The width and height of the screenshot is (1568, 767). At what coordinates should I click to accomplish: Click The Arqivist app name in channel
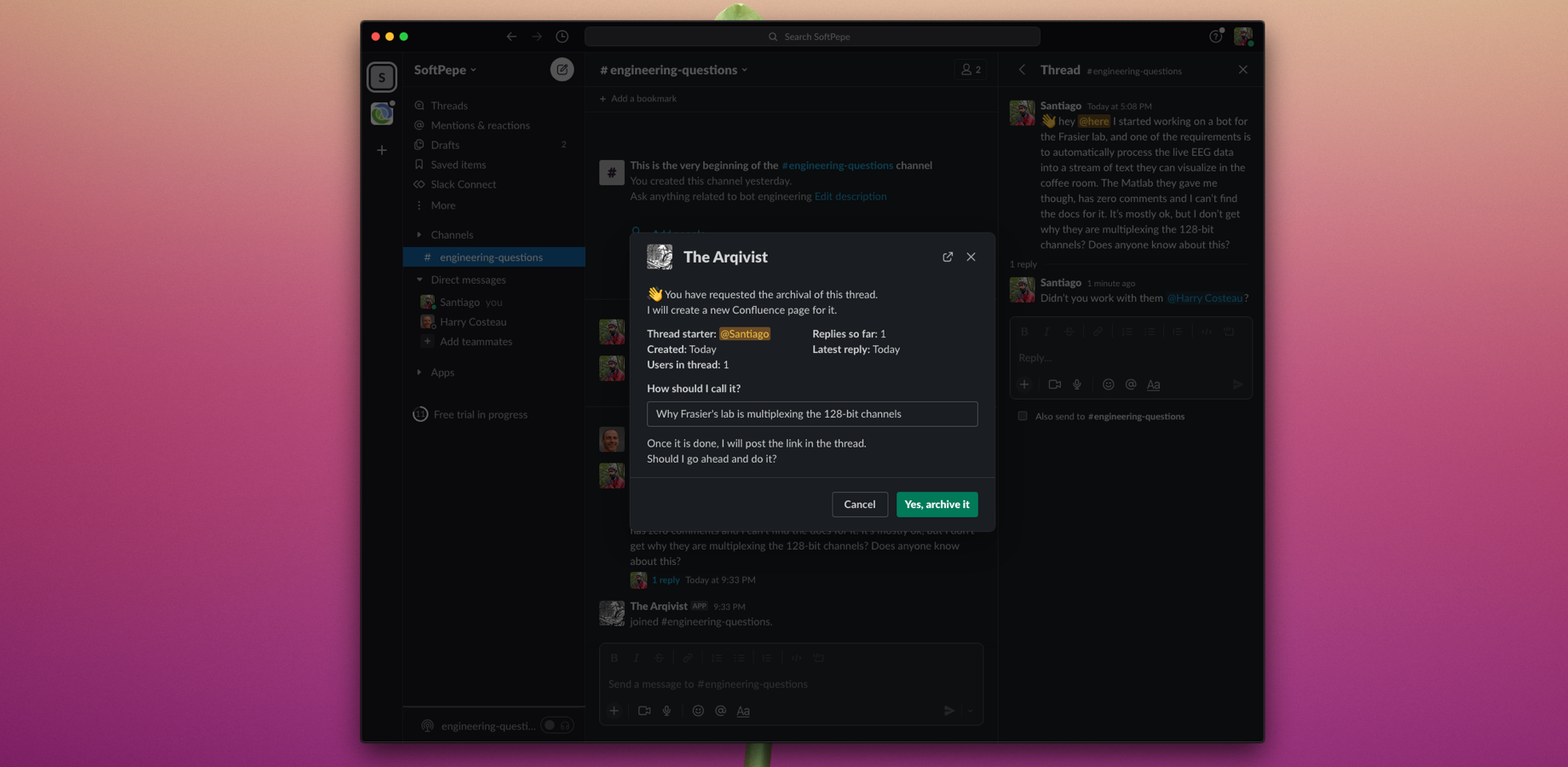(659, 606)
